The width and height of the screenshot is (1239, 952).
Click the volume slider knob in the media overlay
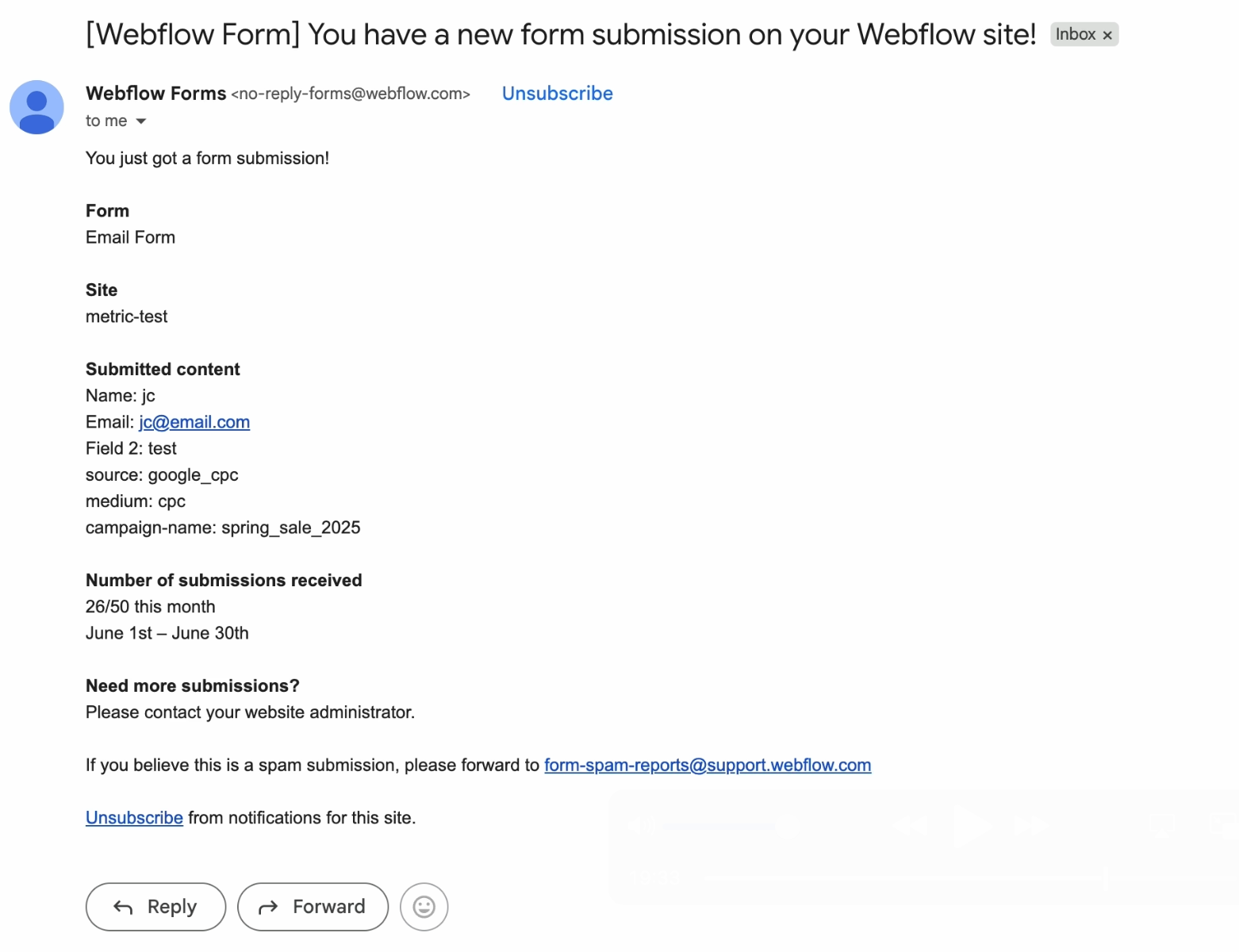(787, 826)
